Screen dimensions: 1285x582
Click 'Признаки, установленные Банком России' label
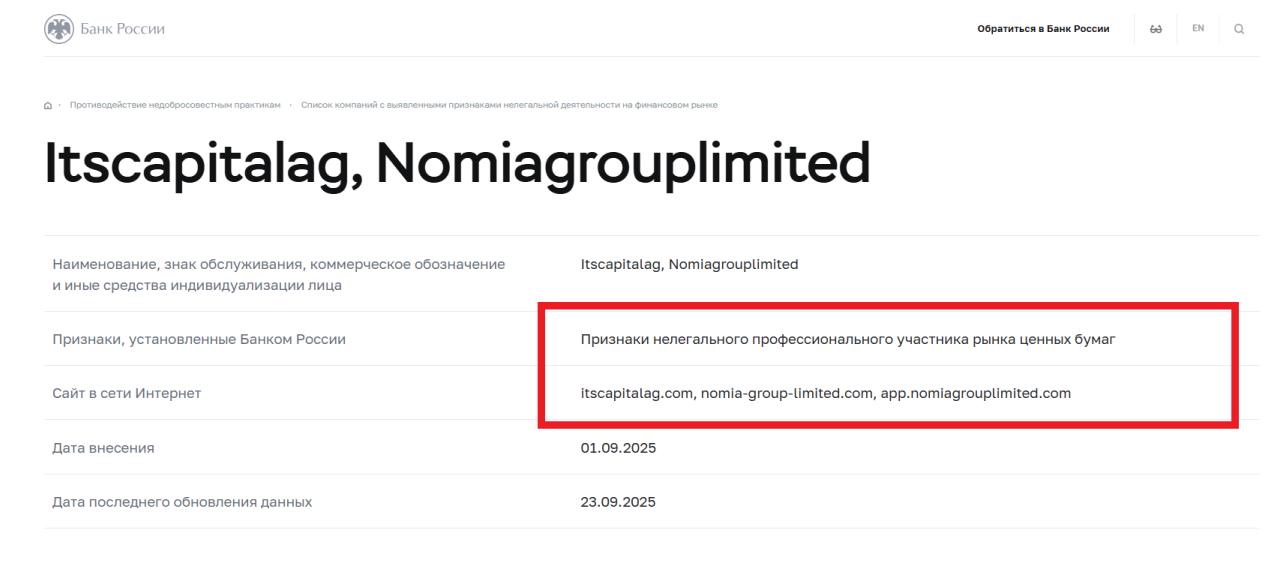pos(199,339)
